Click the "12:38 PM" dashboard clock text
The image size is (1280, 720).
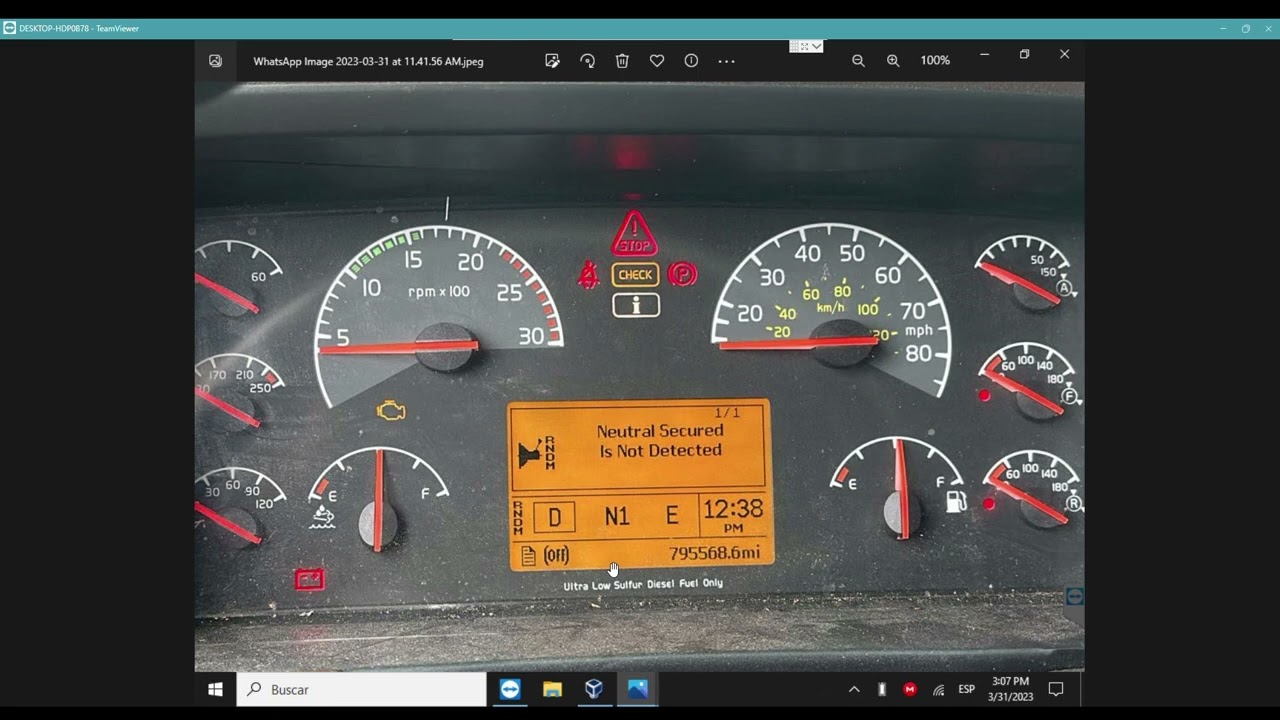(732, 514)
